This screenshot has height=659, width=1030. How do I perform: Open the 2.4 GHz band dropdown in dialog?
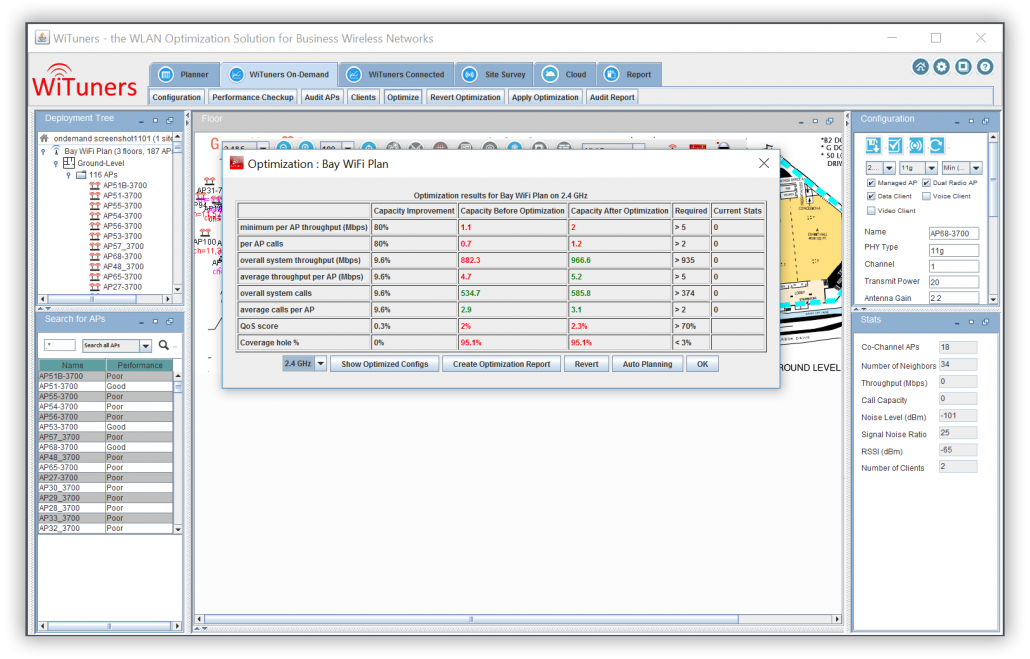point(321,363)
